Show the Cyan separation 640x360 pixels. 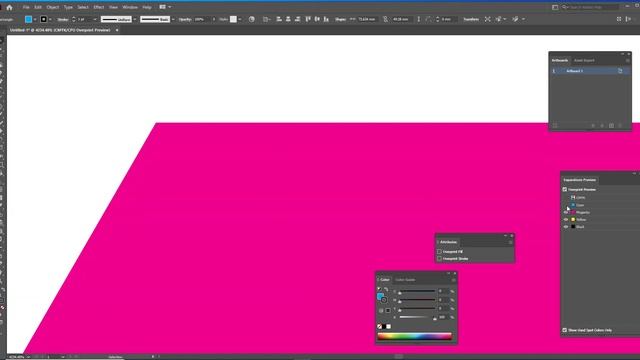coord(566,205)
